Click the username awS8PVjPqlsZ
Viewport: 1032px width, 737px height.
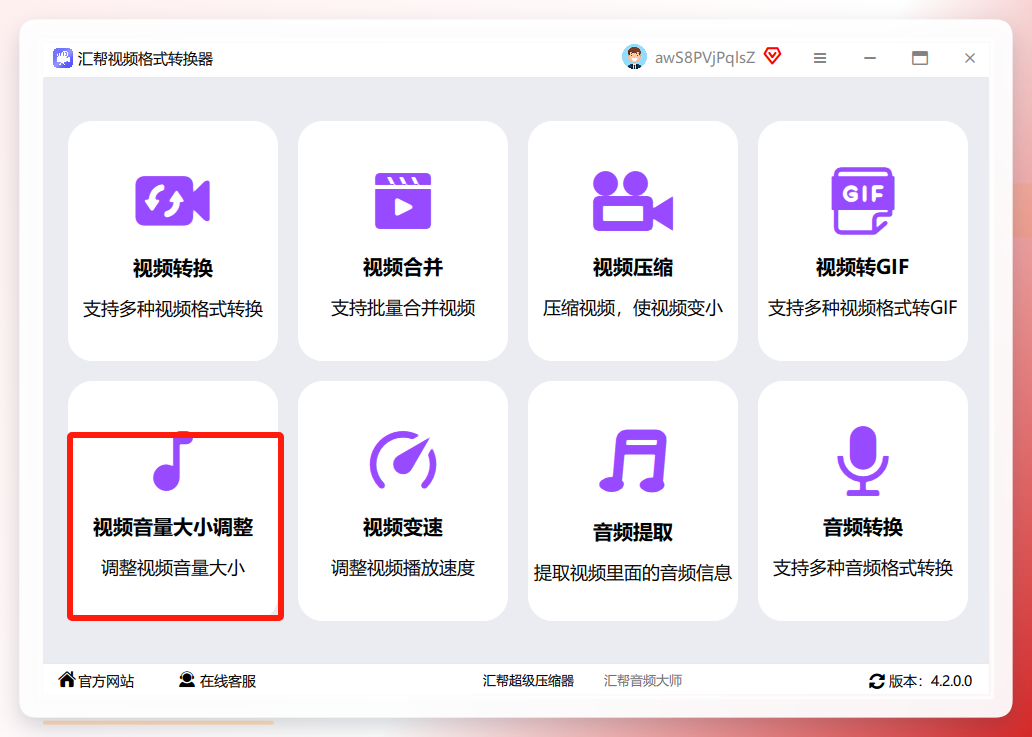(x=704, y=58)
